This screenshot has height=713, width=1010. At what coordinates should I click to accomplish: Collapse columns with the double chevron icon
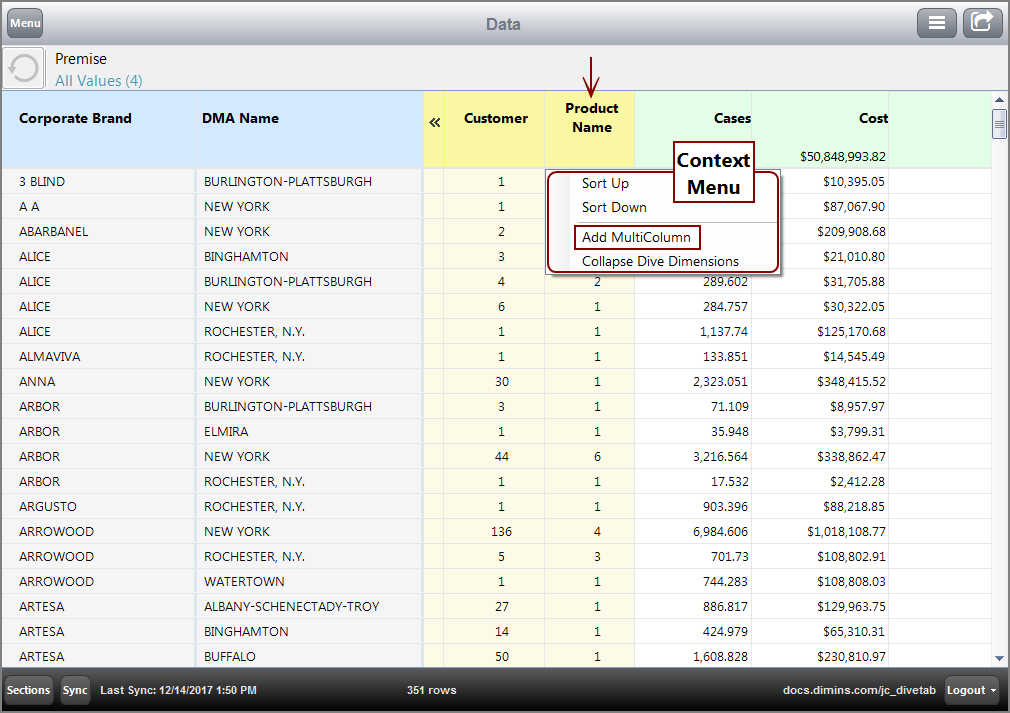point(434,122)
